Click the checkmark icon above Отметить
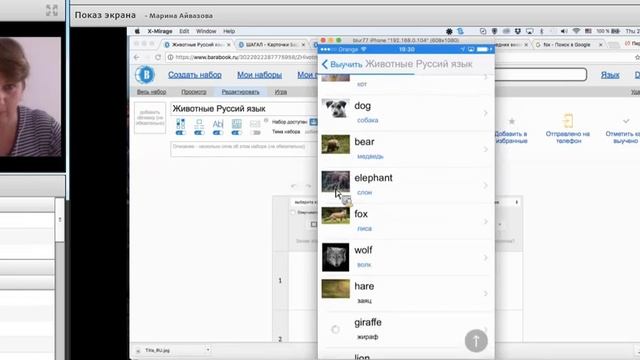640x360 pixels. pyautogui.click(x=626, y=121)
